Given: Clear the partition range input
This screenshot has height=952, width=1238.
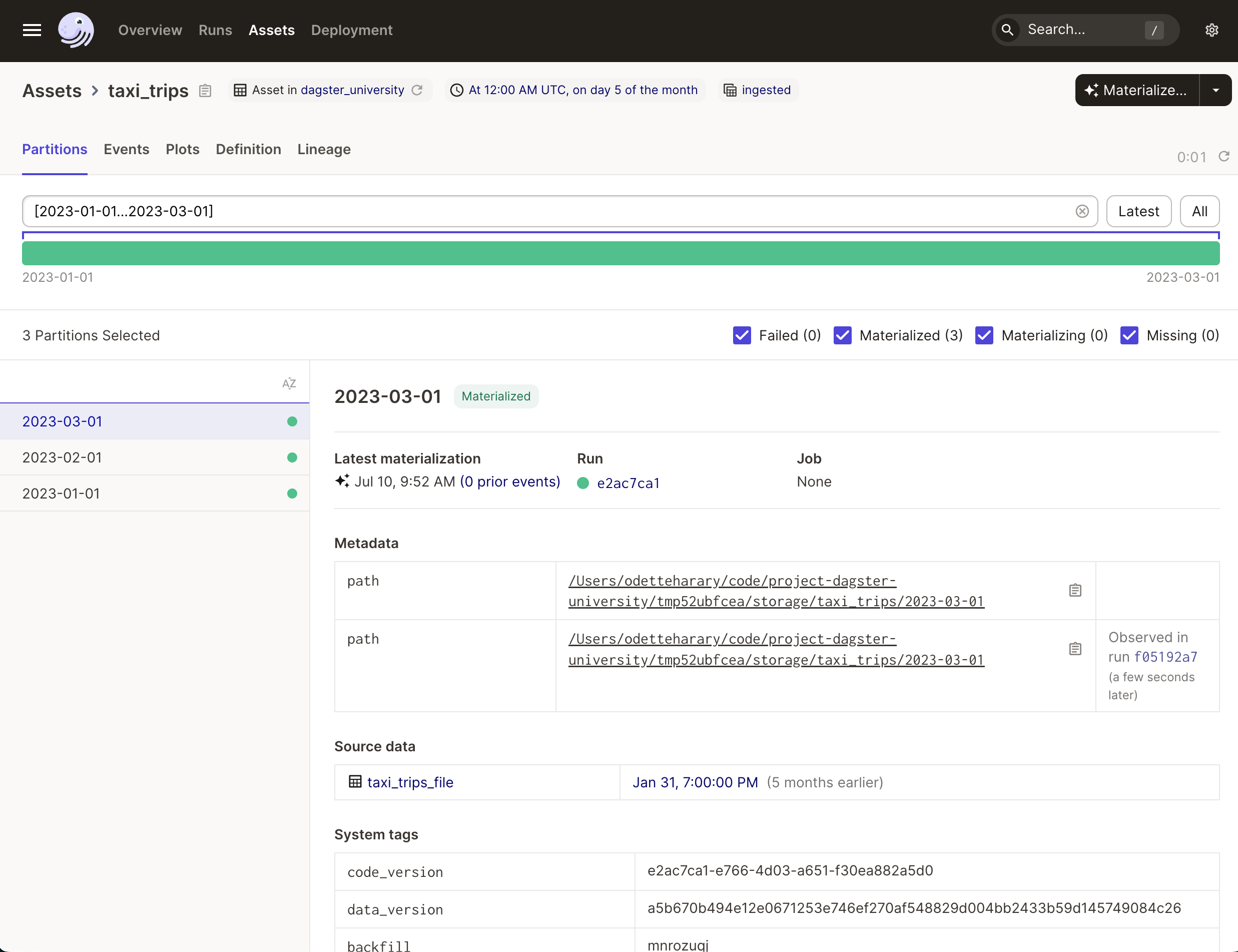Looking at the screenshot, I should coord(1081,211).
